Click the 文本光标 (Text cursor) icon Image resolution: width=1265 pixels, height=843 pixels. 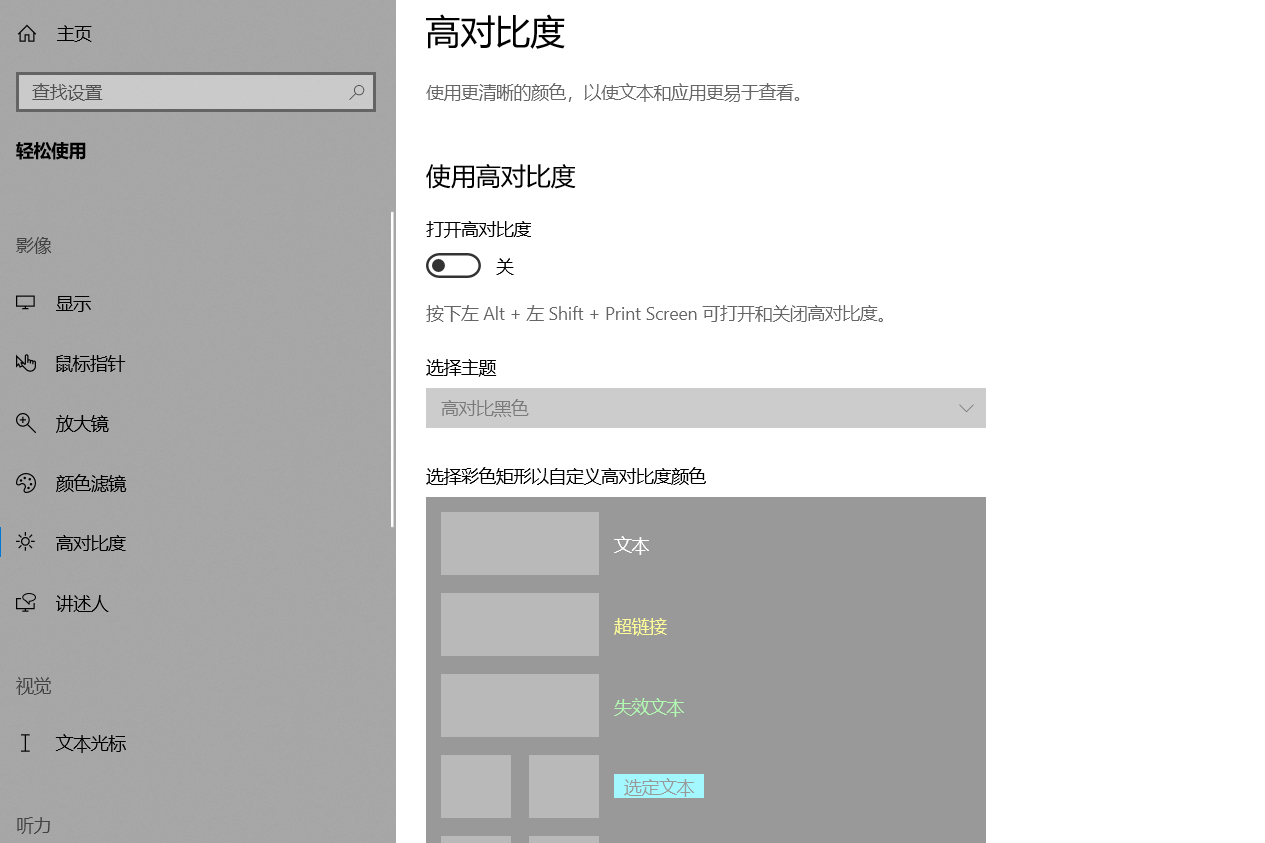(x=25, y=743)
